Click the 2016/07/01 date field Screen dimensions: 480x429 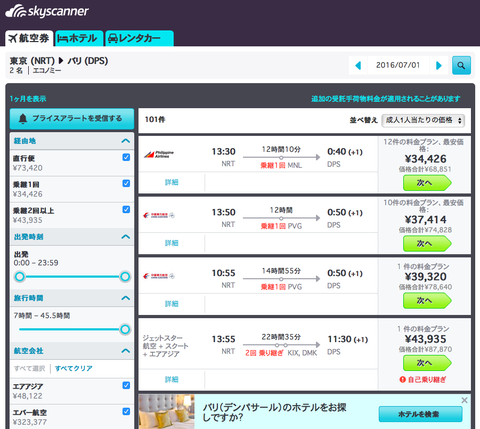coord(398,65)
